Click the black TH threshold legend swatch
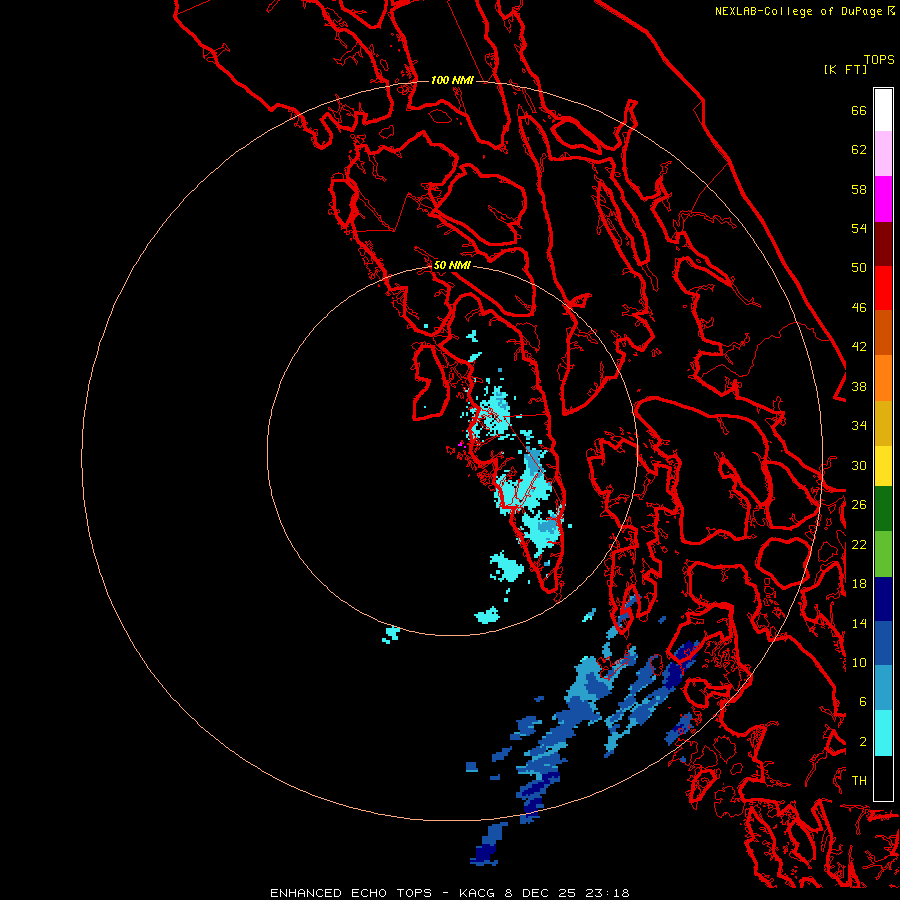Screen dimensions: 900x900 pyautogui.click(x=883, y=778)
